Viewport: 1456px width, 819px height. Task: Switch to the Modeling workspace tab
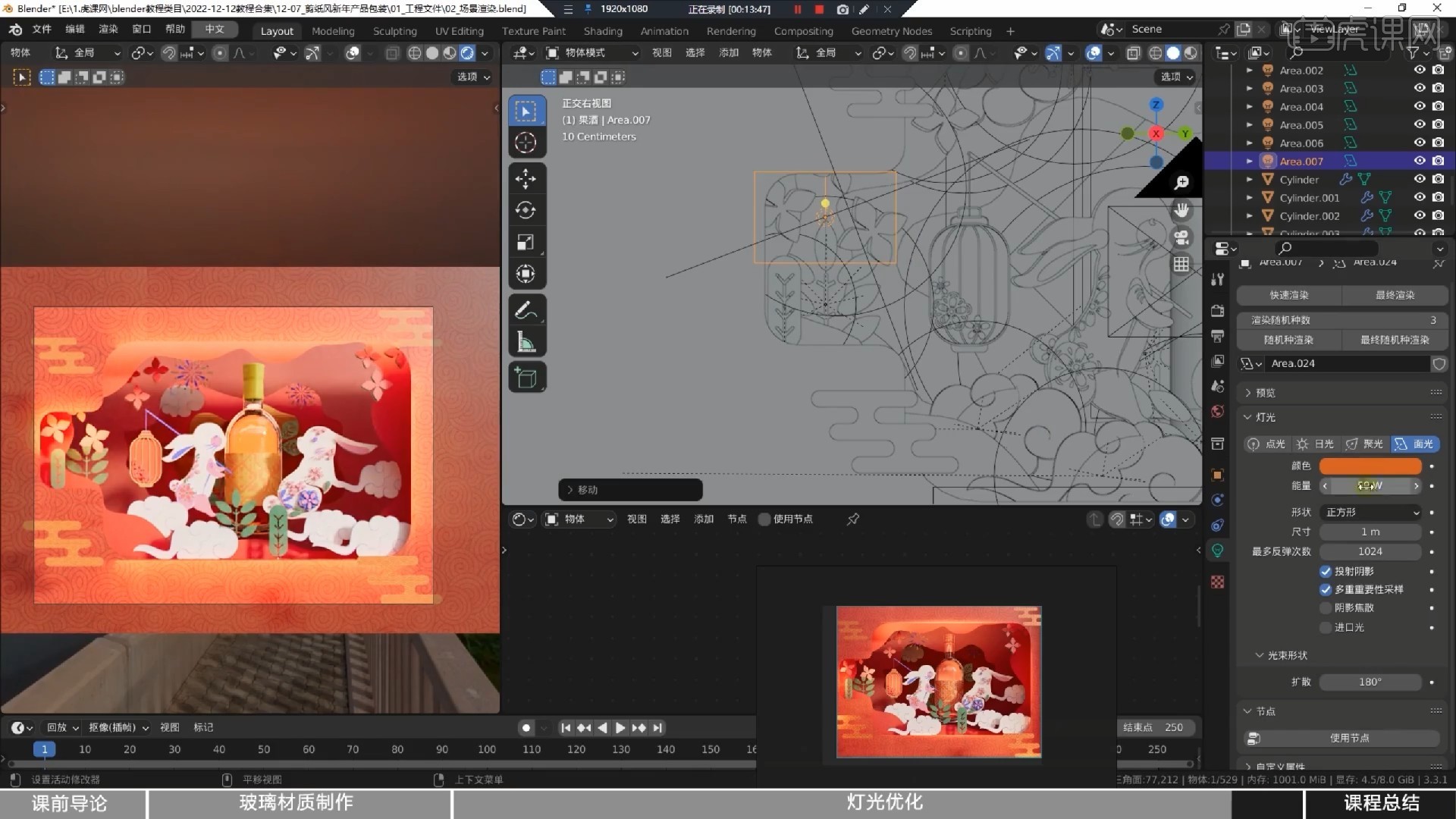click(333, 31)
